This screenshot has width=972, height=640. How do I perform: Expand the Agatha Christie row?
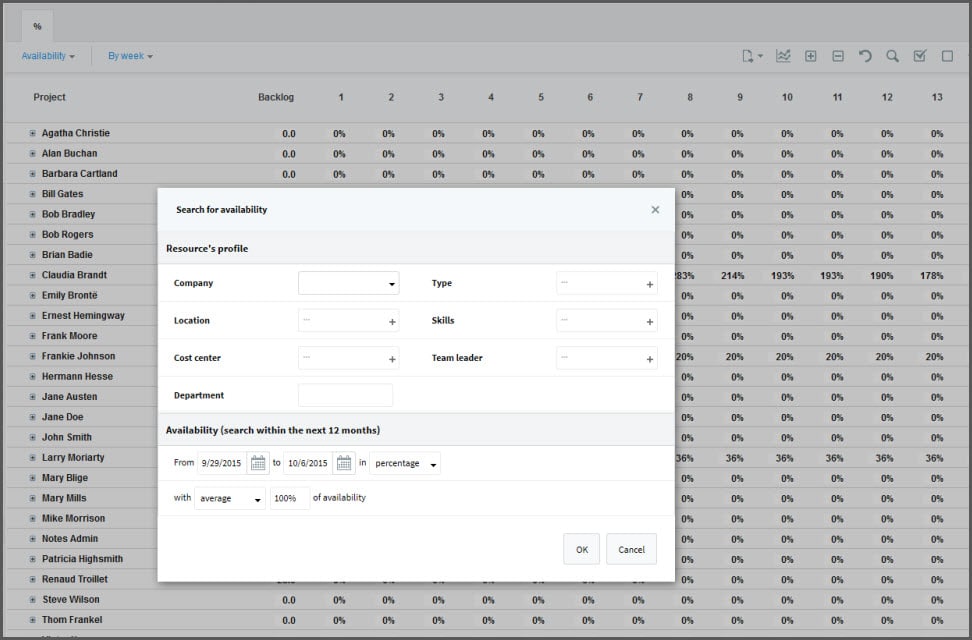(x=32, y=133)
